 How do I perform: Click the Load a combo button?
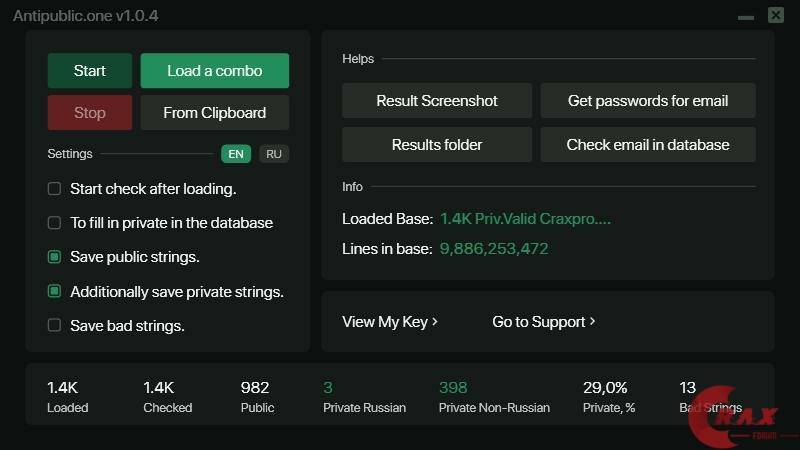coord(215,70)
